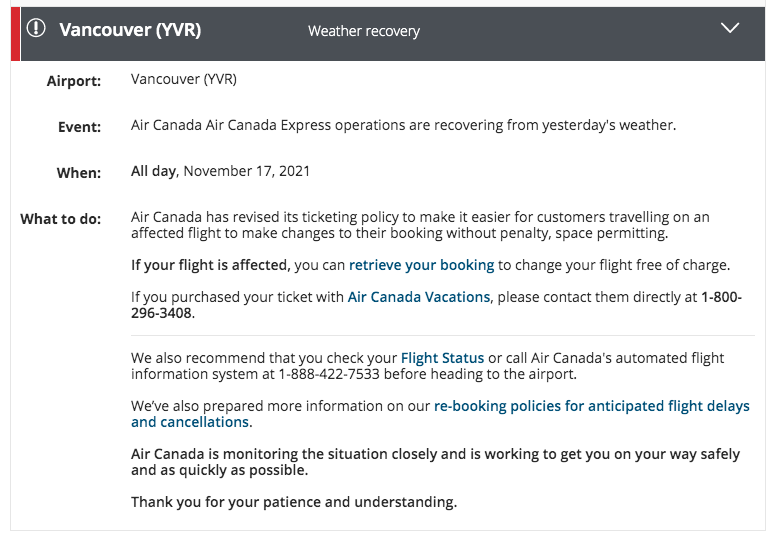The image size is (780, 540).
Task: Open the retrieve your booking link
Action: coord(421,265)
